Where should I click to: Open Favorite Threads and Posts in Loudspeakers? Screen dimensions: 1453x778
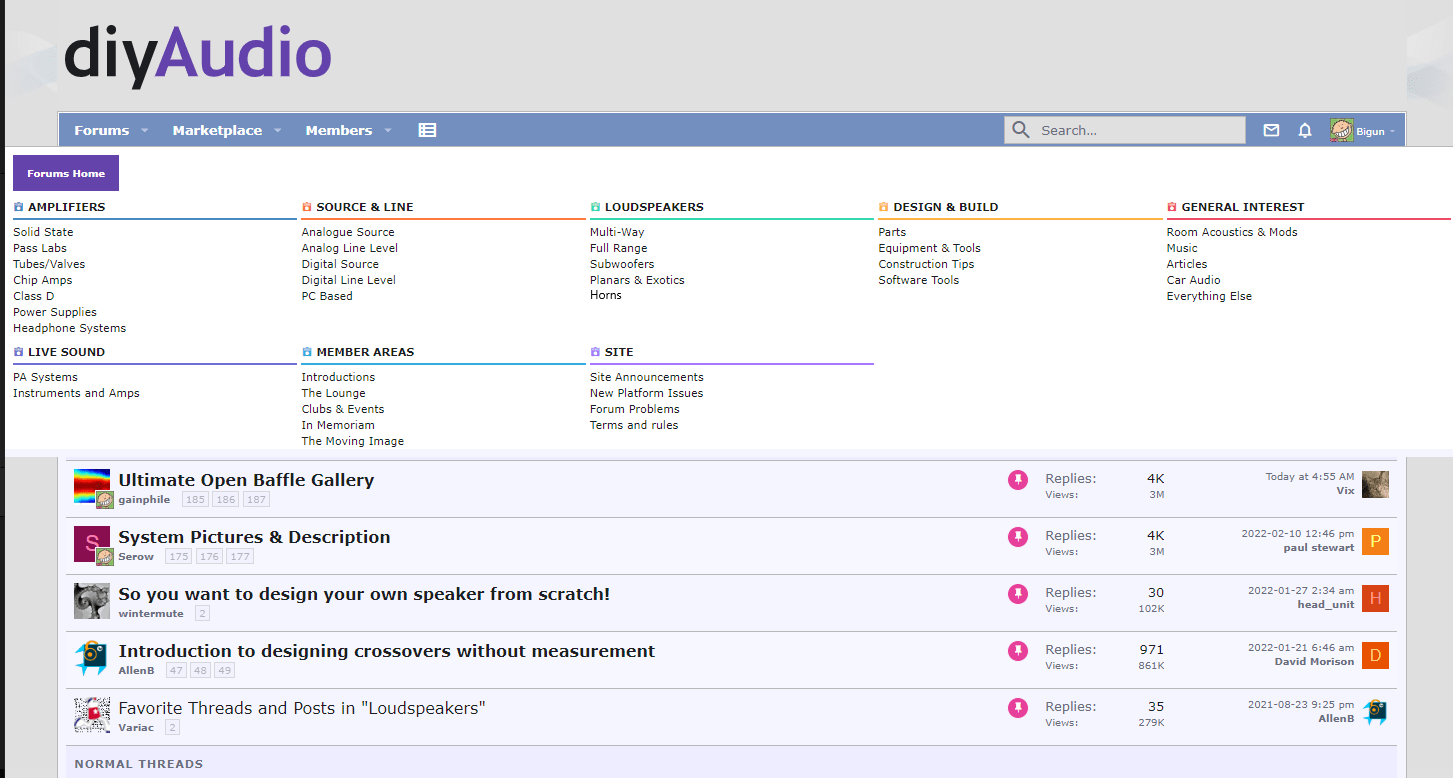(302, 708)
